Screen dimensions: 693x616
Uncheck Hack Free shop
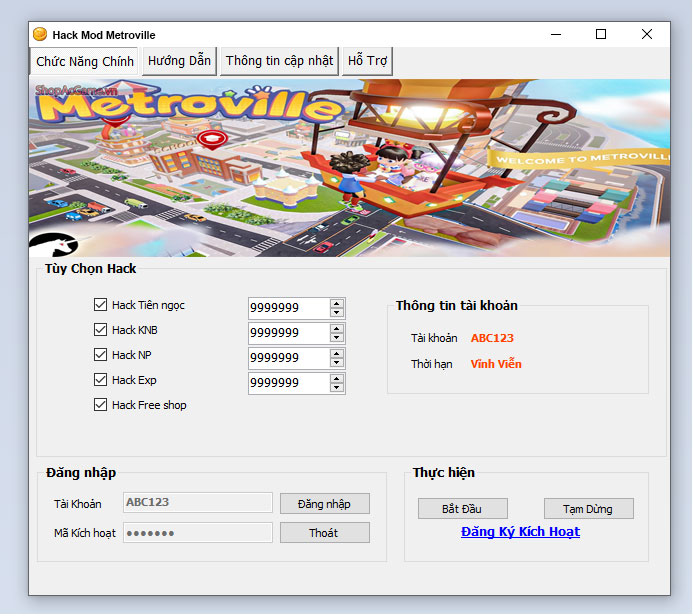pyautogui.click(x=100, y=405)
